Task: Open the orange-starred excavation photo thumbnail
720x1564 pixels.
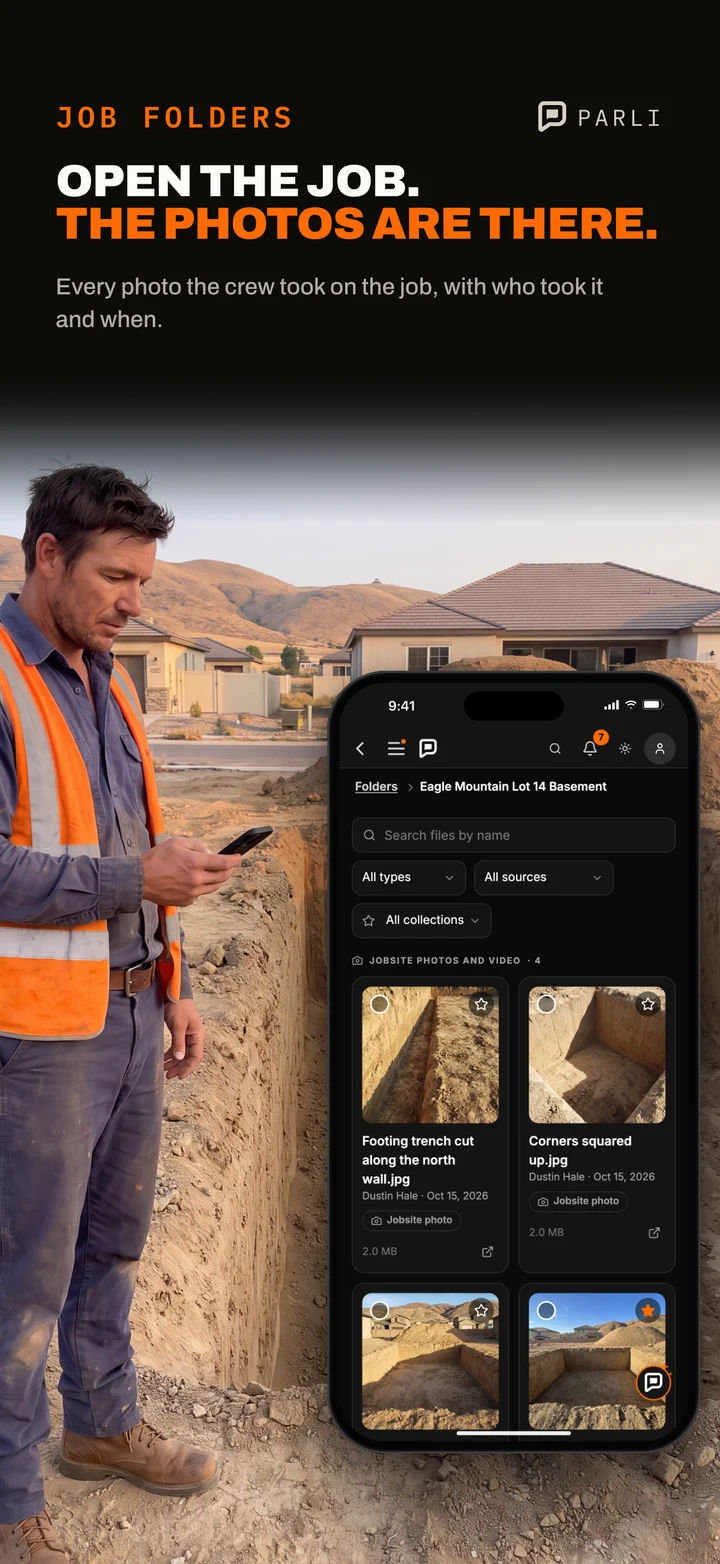Action: (x=597, y=1361)
